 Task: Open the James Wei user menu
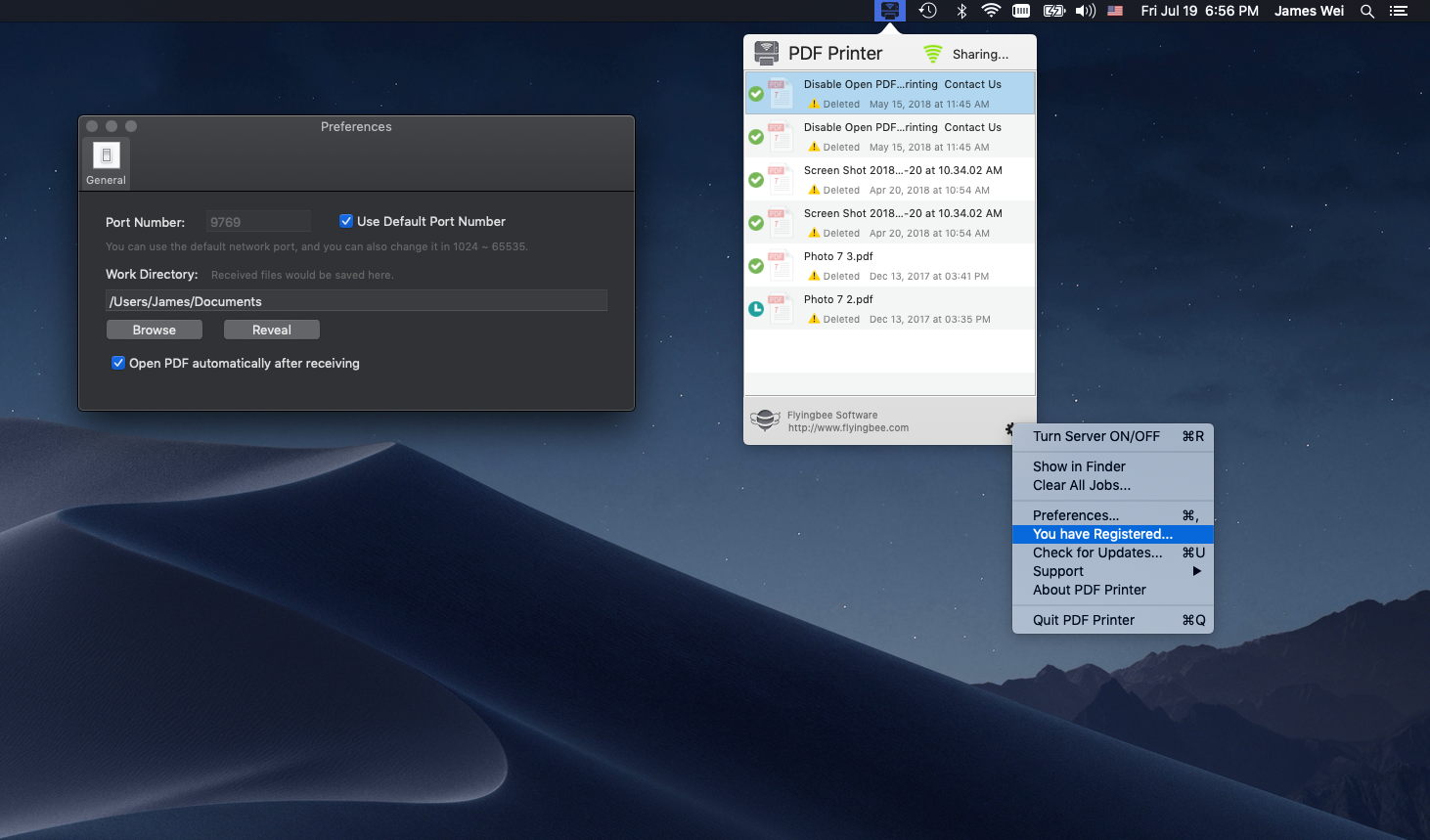(x=1309, y=11)
